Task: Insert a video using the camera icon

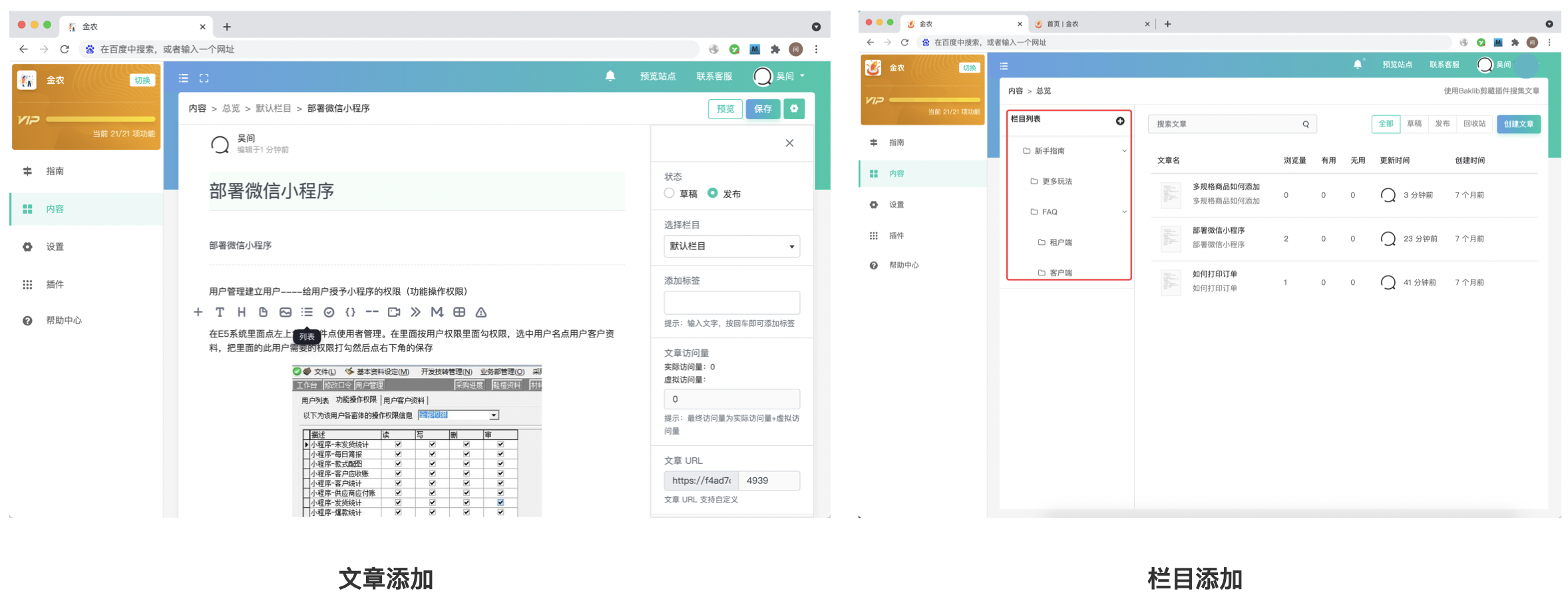Action: [394, 312]
